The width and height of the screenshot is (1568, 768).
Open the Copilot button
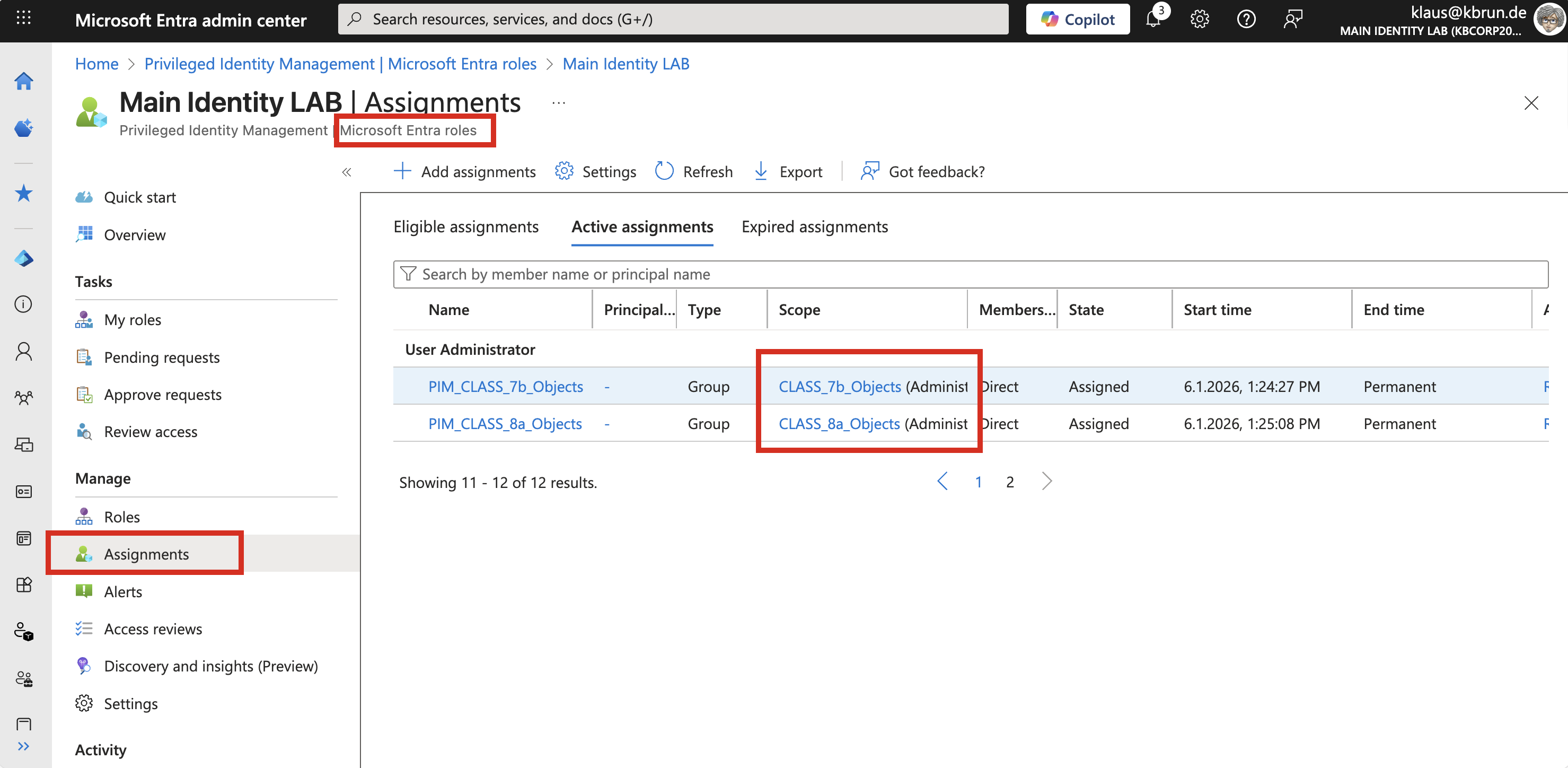click(1077, 20)
